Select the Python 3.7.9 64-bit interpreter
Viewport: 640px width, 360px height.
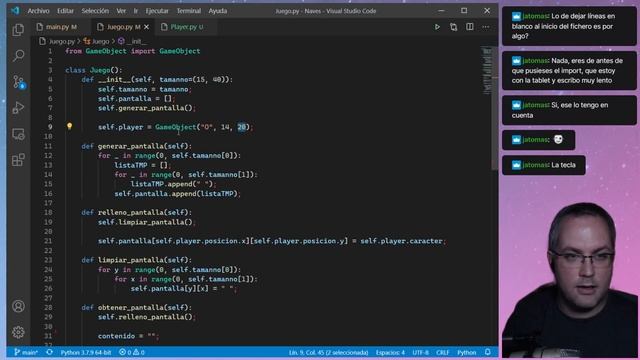tap(86, 352)
